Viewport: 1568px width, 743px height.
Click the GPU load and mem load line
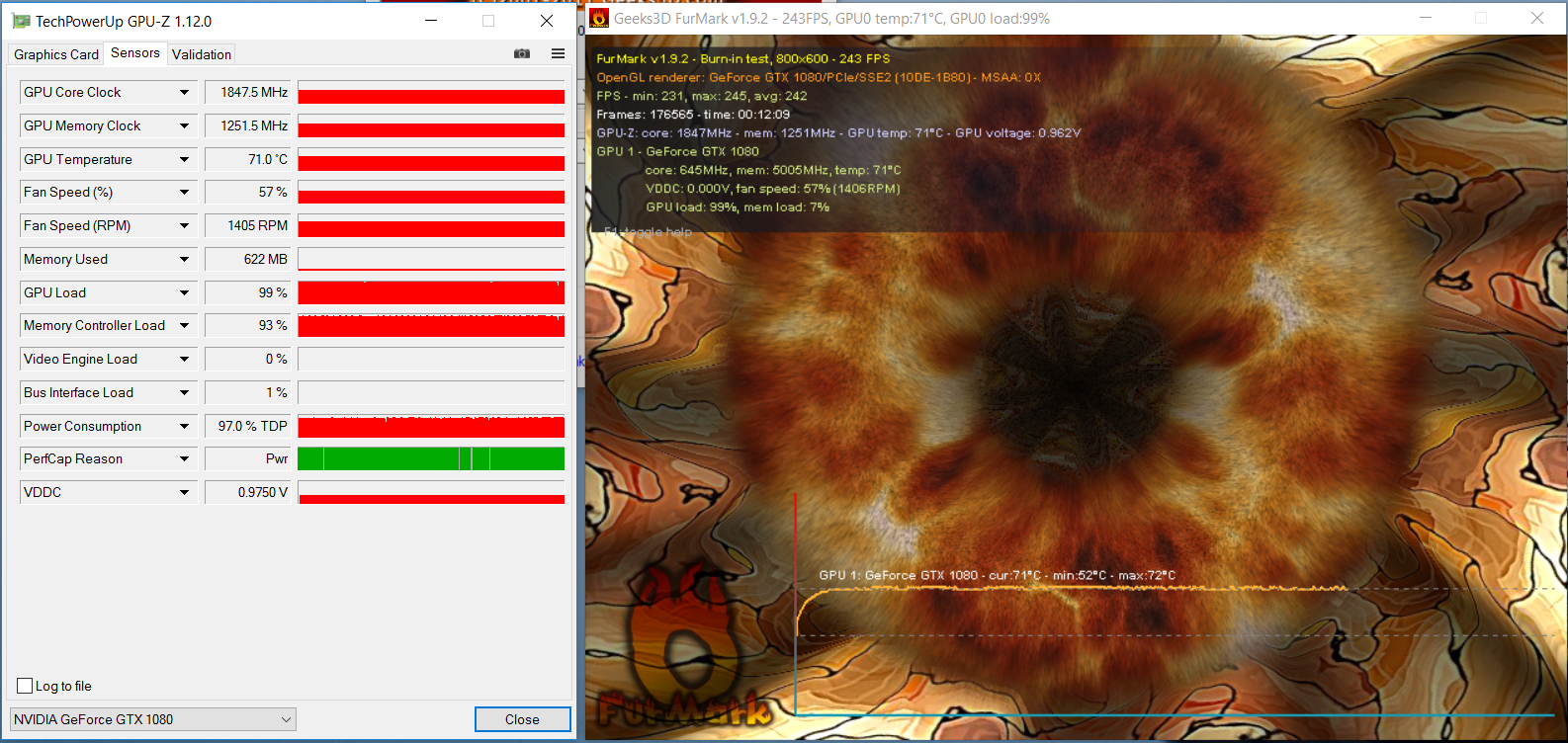(738, 206)
